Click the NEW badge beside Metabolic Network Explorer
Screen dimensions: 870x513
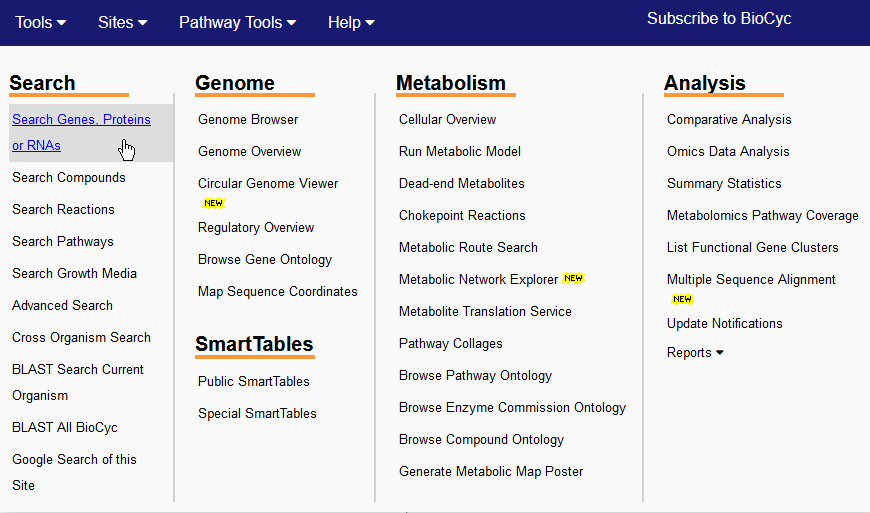pos(573,278)
